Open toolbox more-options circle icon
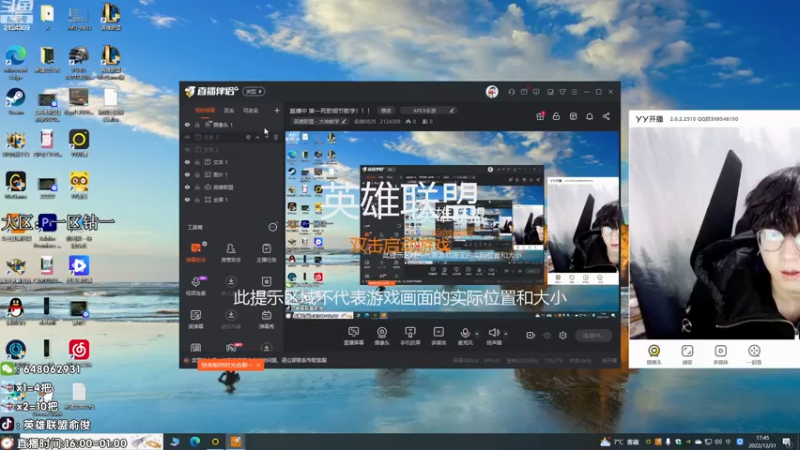 coord(273,227)
